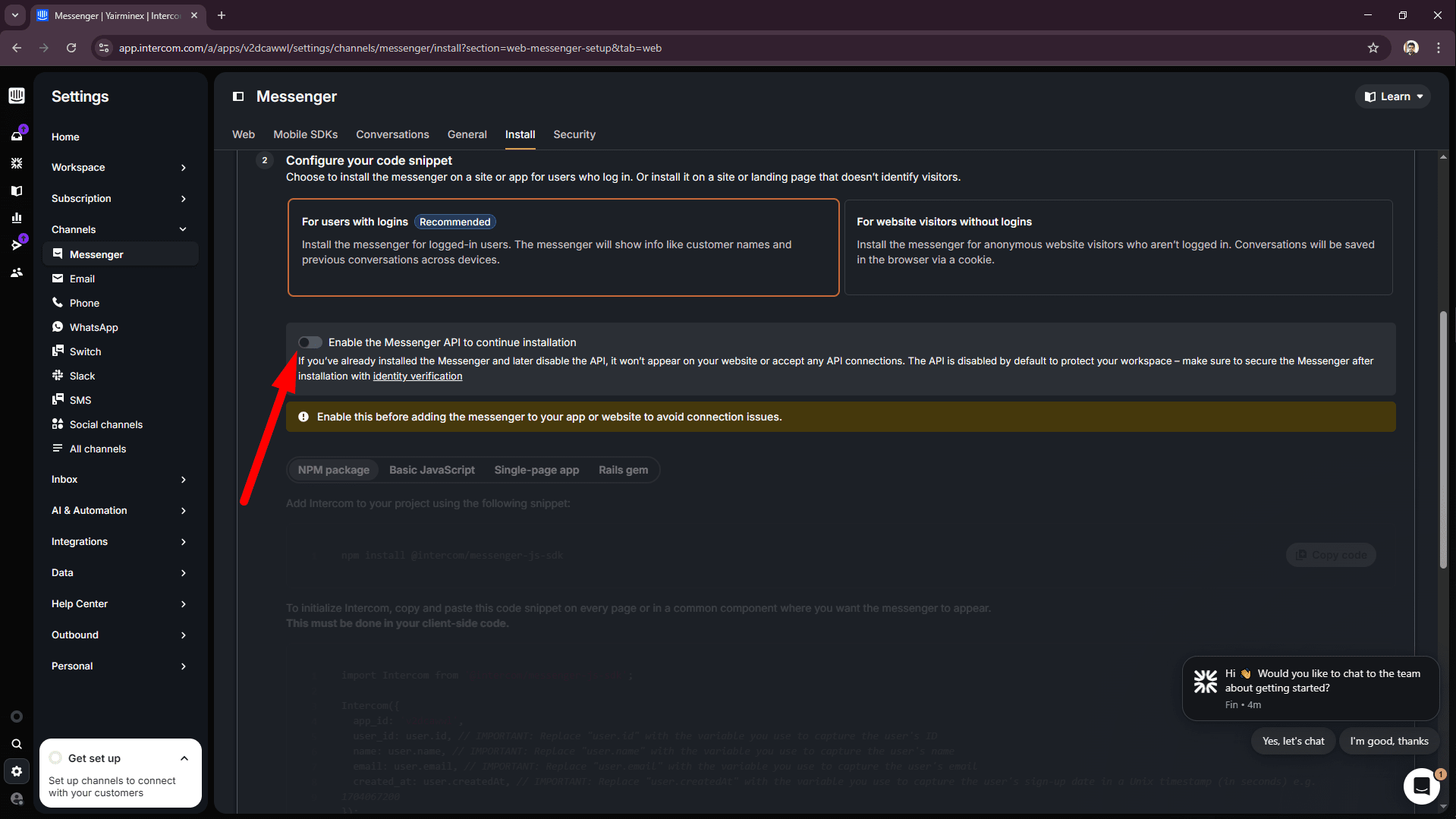Switch to the General tab

[x=467, y=134]
